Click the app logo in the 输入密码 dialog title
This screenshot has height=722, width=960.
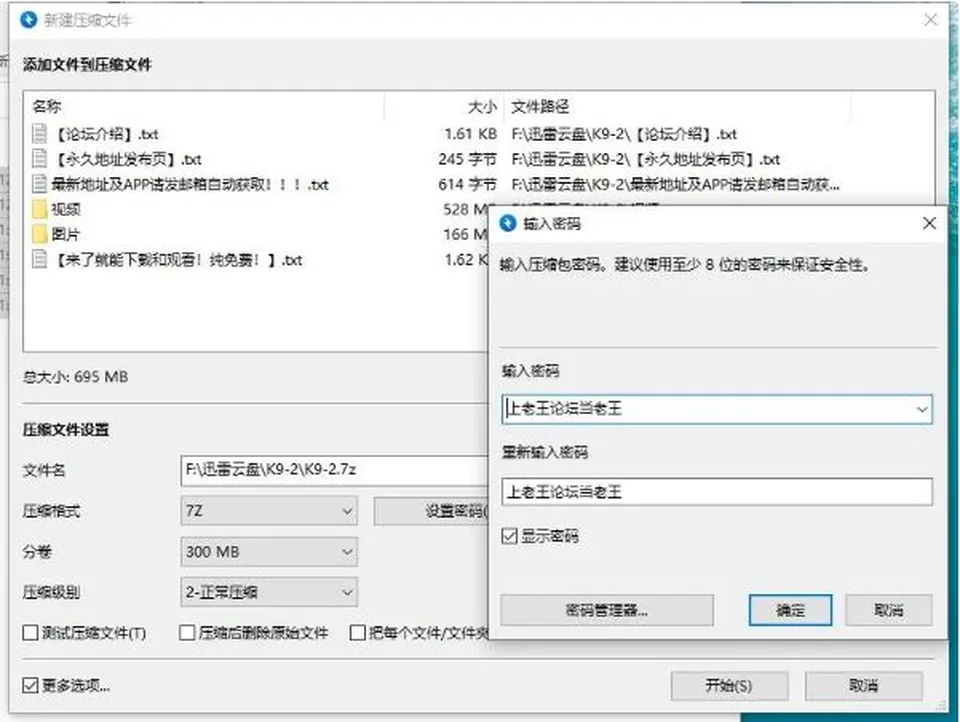(x=508, y=224)
